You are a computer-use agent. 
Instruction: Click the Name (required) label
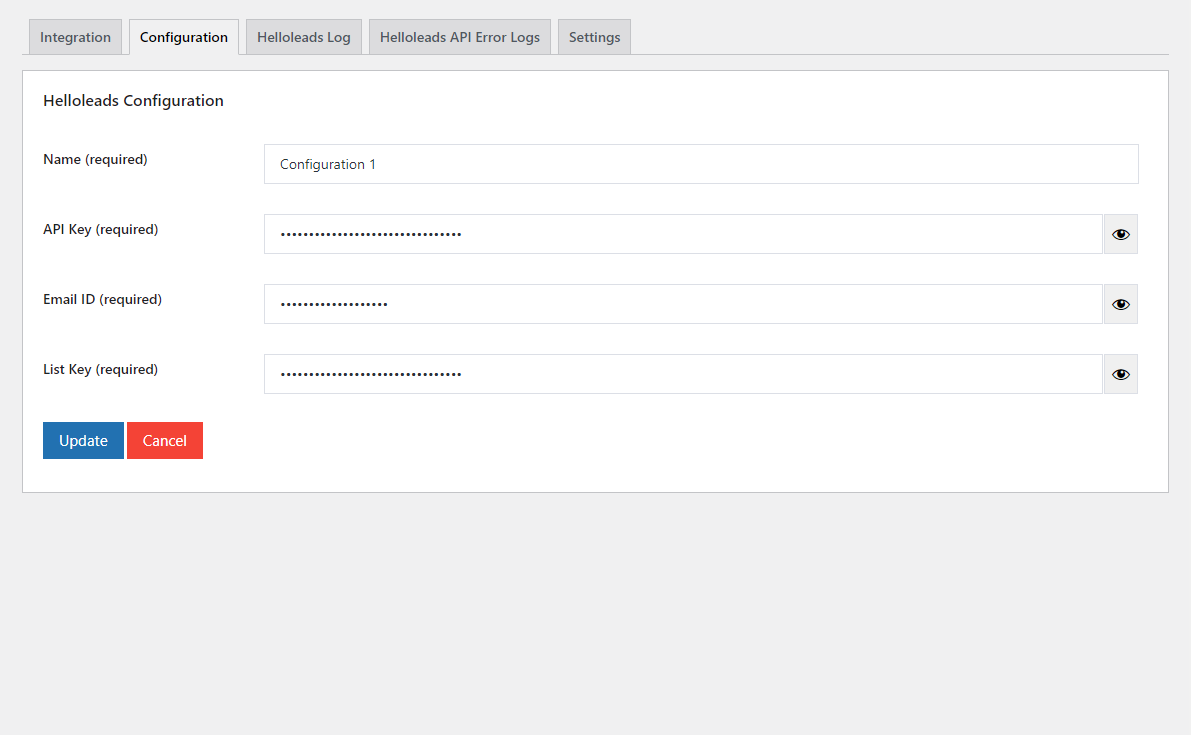(95, 159)
